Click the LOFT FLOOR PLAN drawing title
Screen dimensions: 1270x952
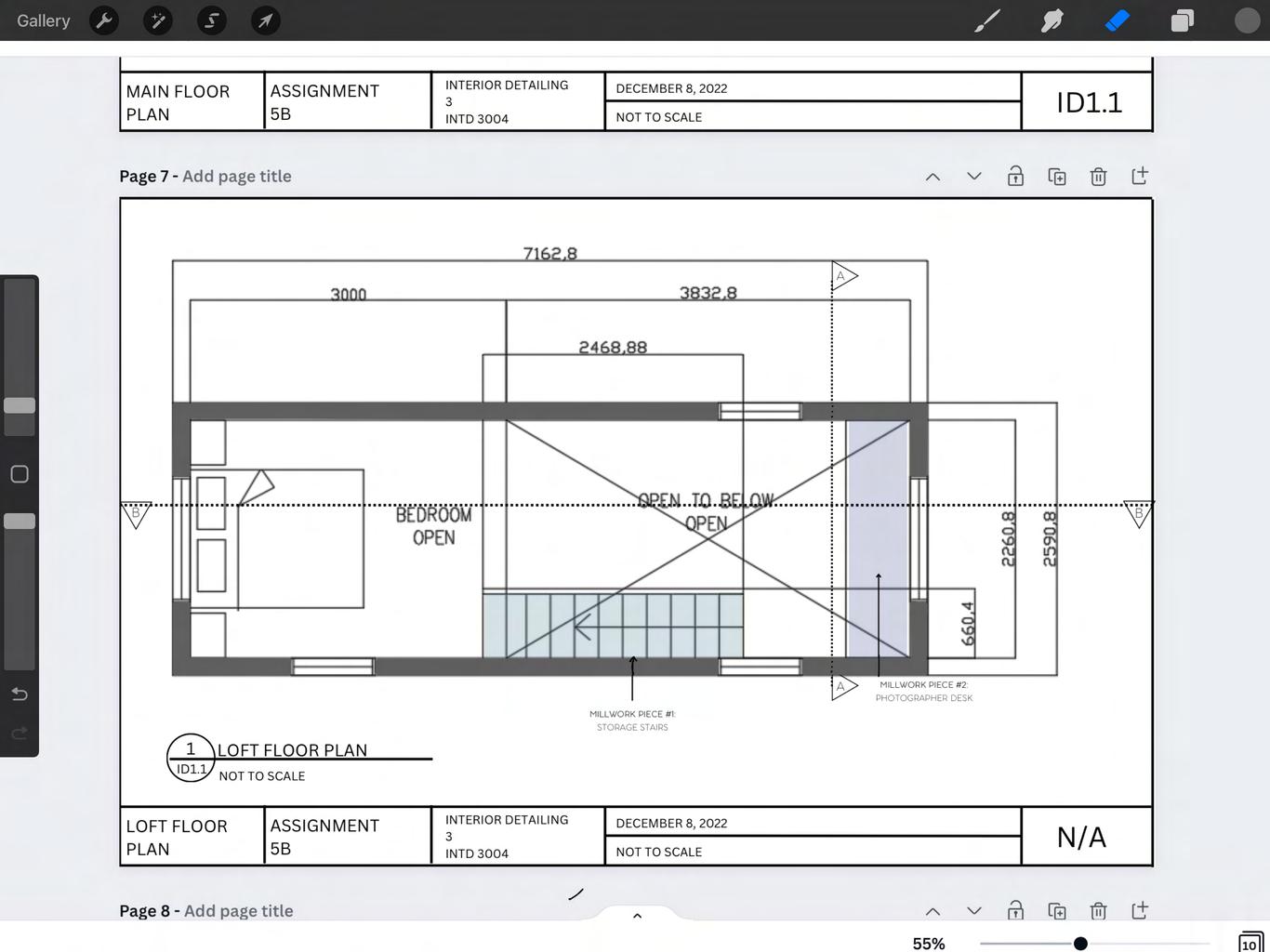(x=292, y=750)
